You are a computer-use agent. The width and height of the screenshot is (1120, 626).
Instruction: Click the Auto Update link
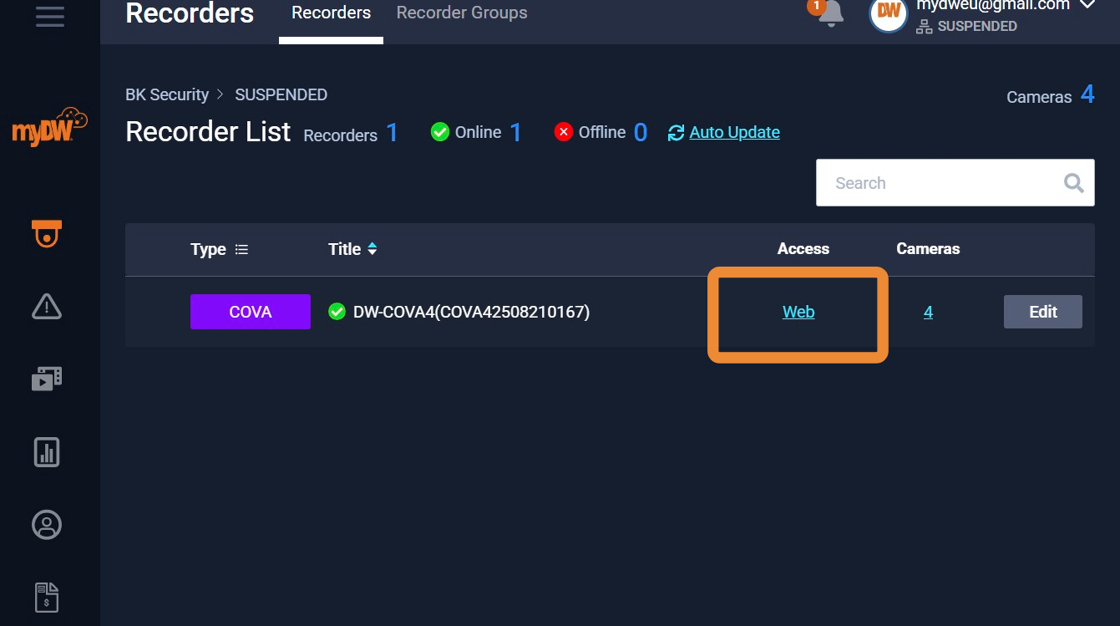(734, 132)
